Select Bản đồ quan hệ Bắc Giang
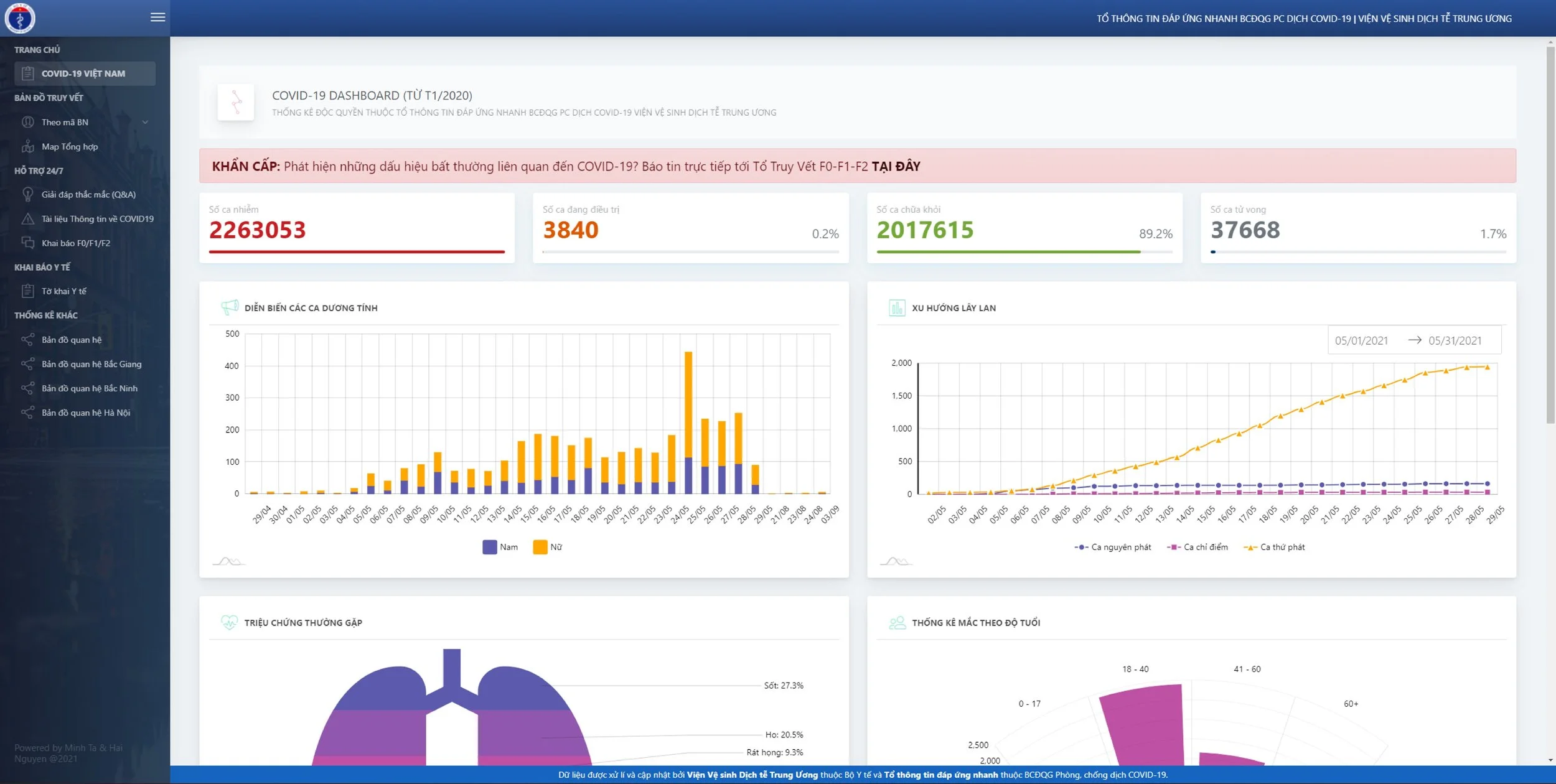Screen dimensions: 1556x784 coord(91,364)
